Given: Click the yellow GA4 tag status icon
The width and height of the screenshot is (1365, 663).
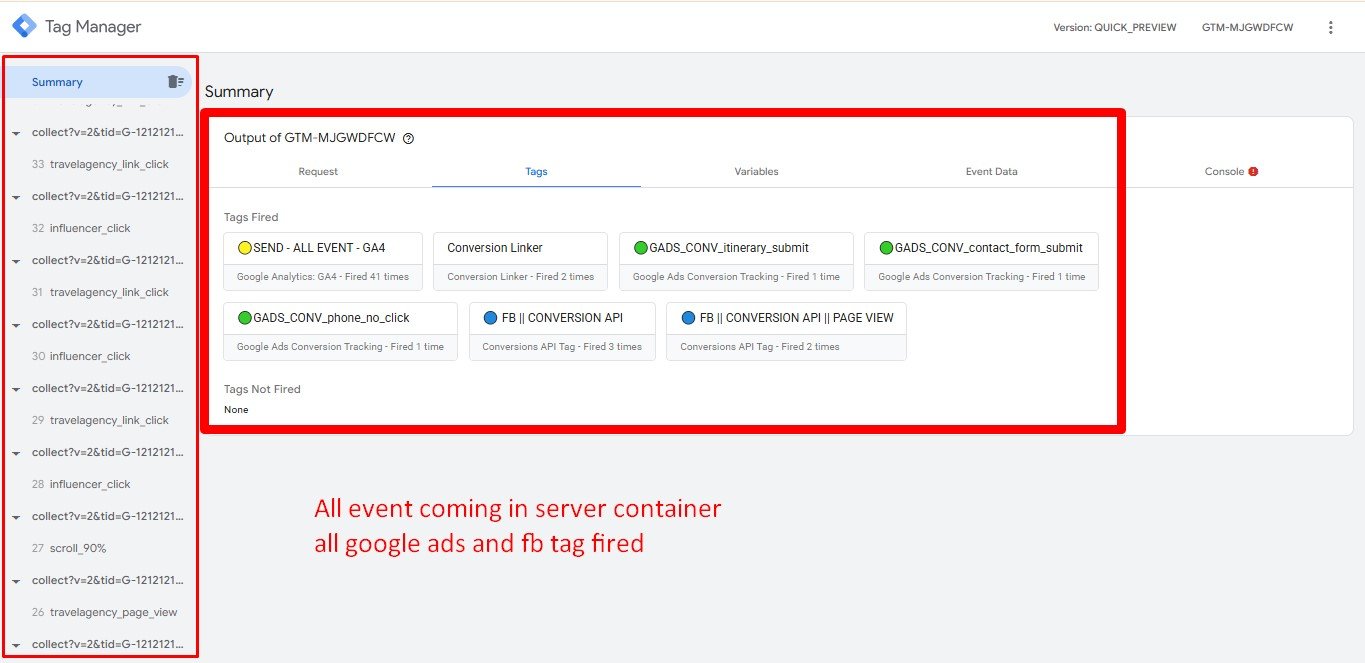Looking at the screenshot, I should click(x=245, y=248).
